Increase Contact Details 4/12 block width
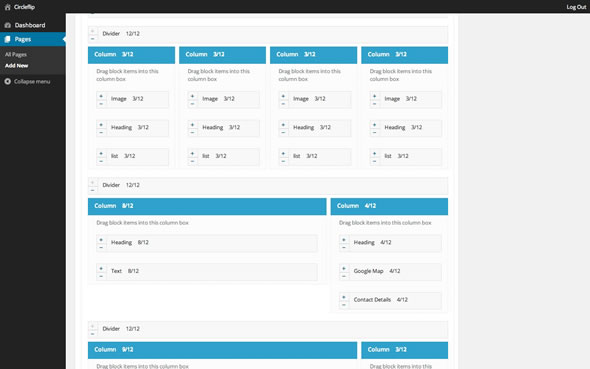 coord(344,297)
